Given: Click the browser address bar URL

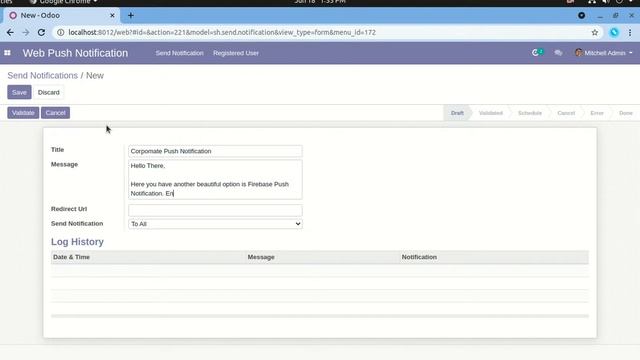Looking at the screenshot, I should [x=222, y=32].
